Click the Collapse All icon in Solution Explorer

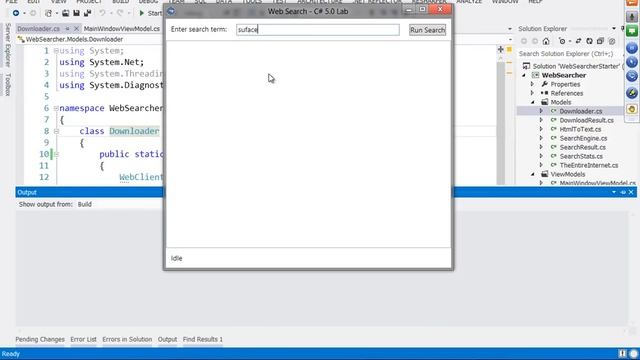point(600,41)
